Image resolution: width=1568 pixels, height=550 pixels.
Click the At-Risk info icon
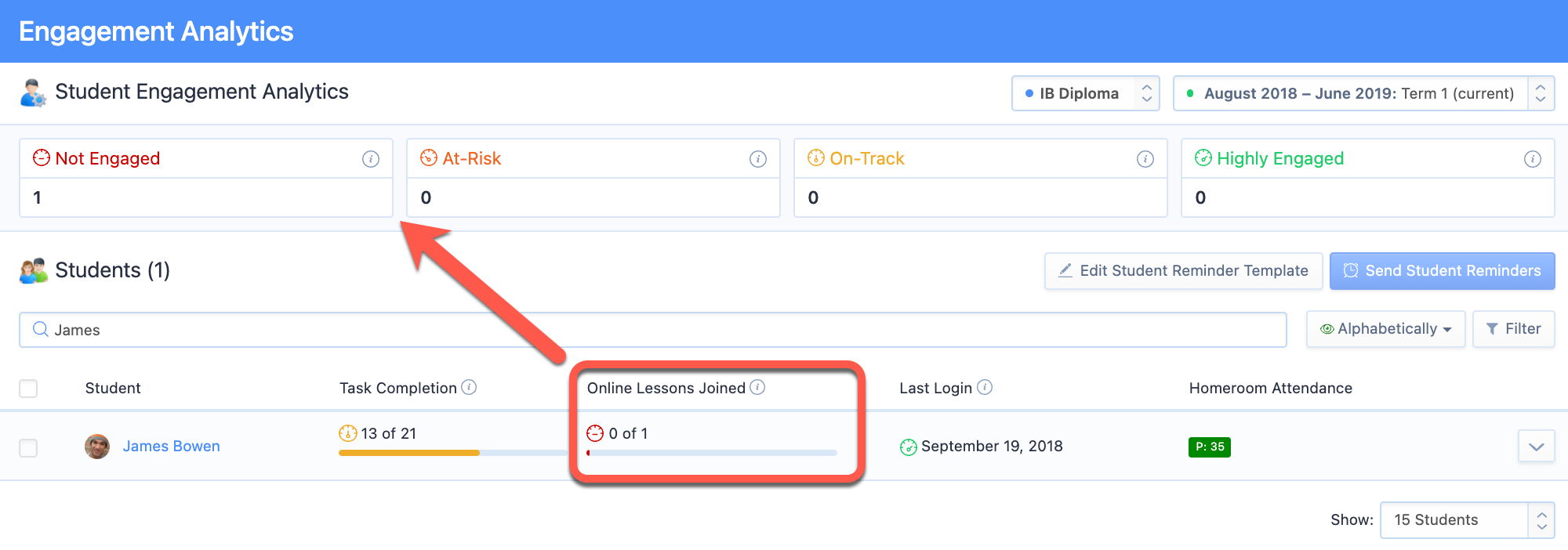pos(758,159)
